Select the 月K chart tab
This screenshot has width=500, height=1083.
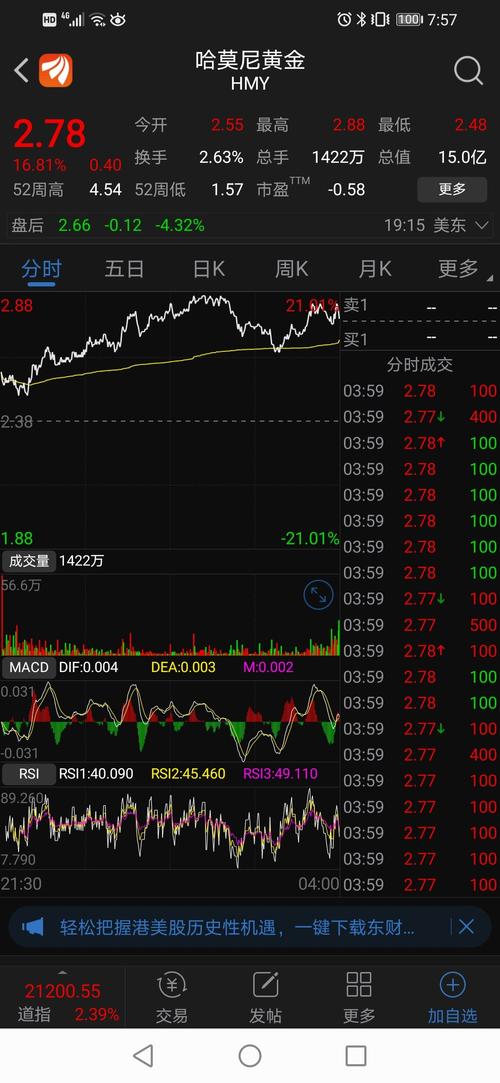click(375, 268)
